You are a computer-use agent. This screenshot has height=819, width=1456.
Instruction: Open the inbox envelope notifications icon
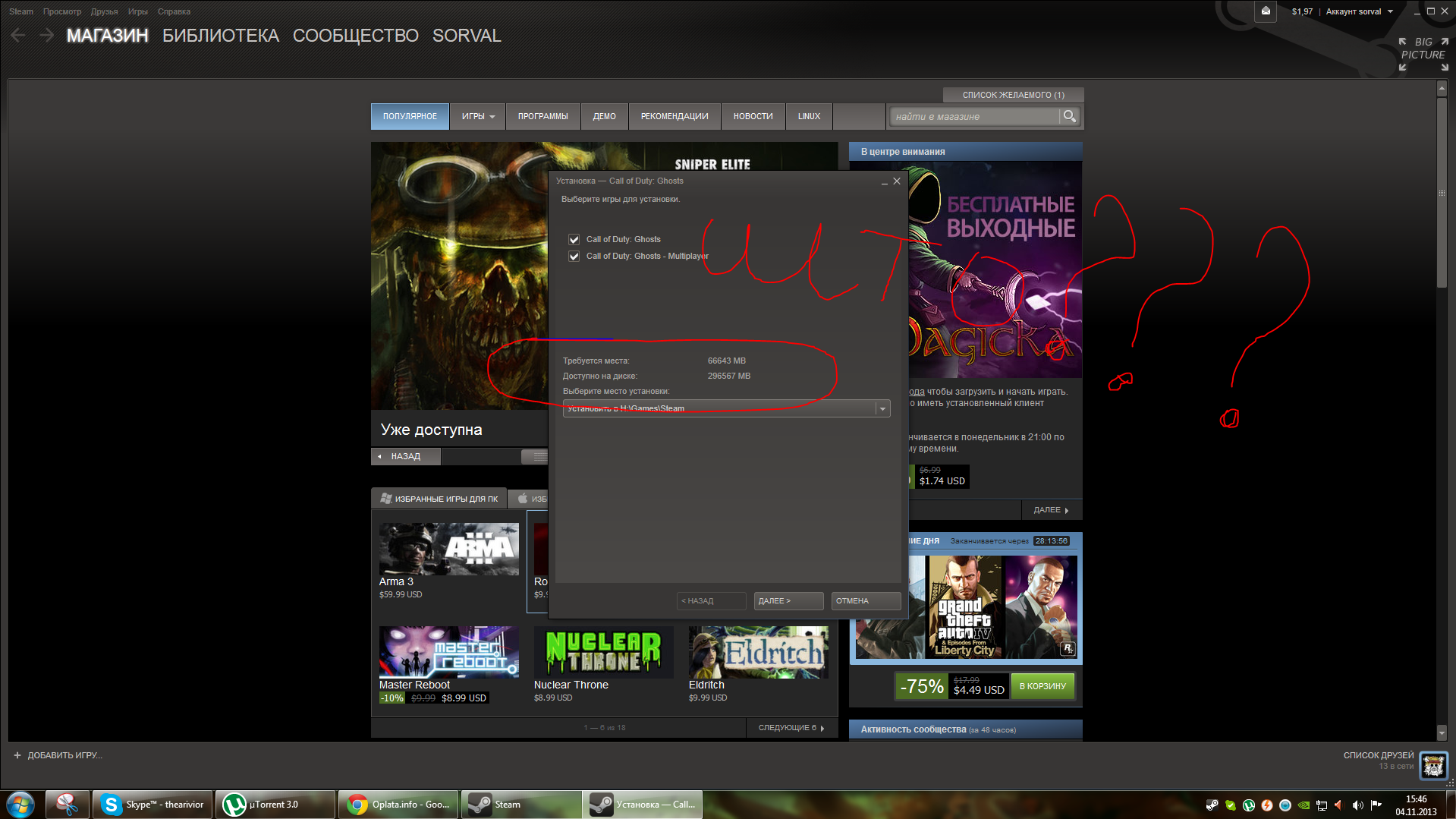click(x=1266, y=11)
